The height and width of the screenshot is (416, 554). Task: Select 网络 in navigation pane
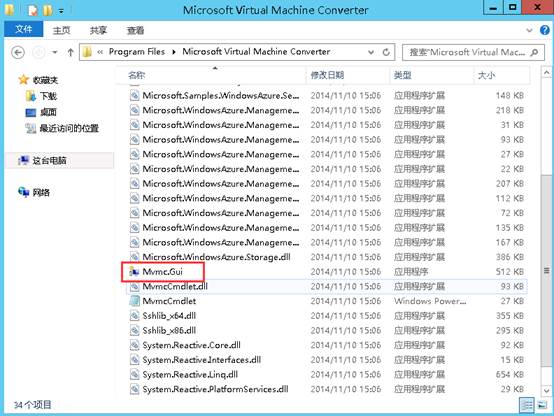click(41, 193)
